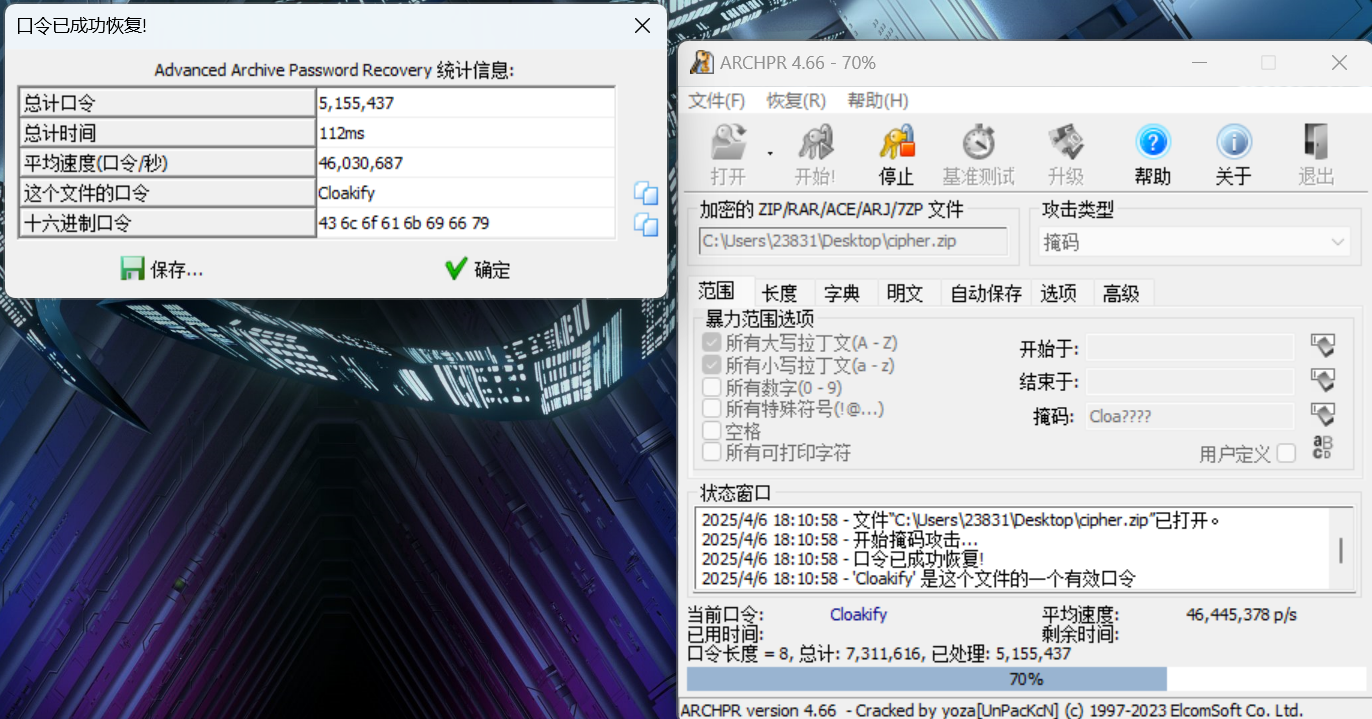
Task: Close the 口令已成功恢复 dialog
Action: click(643, 26)
